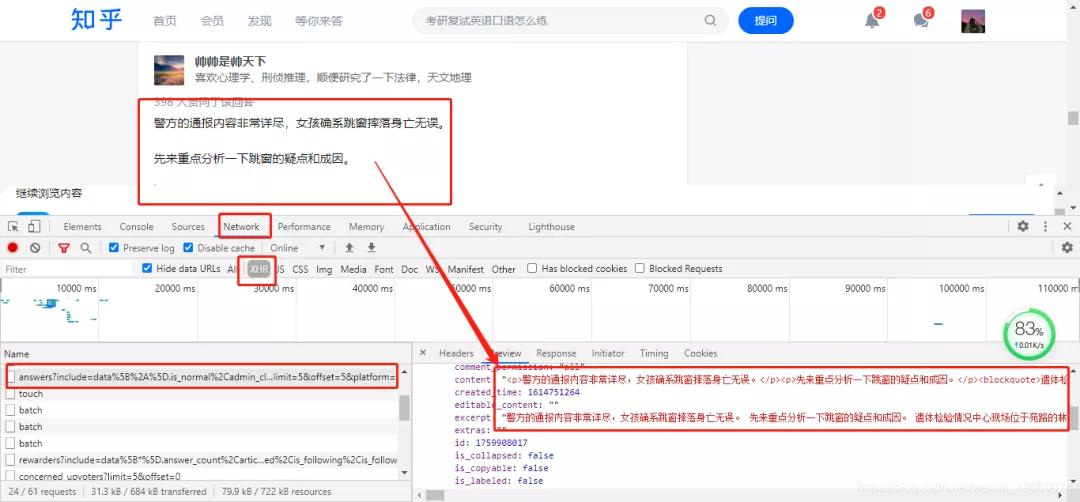
Task: Open author name 帅帅是帅天下
Action: [230, 62]
